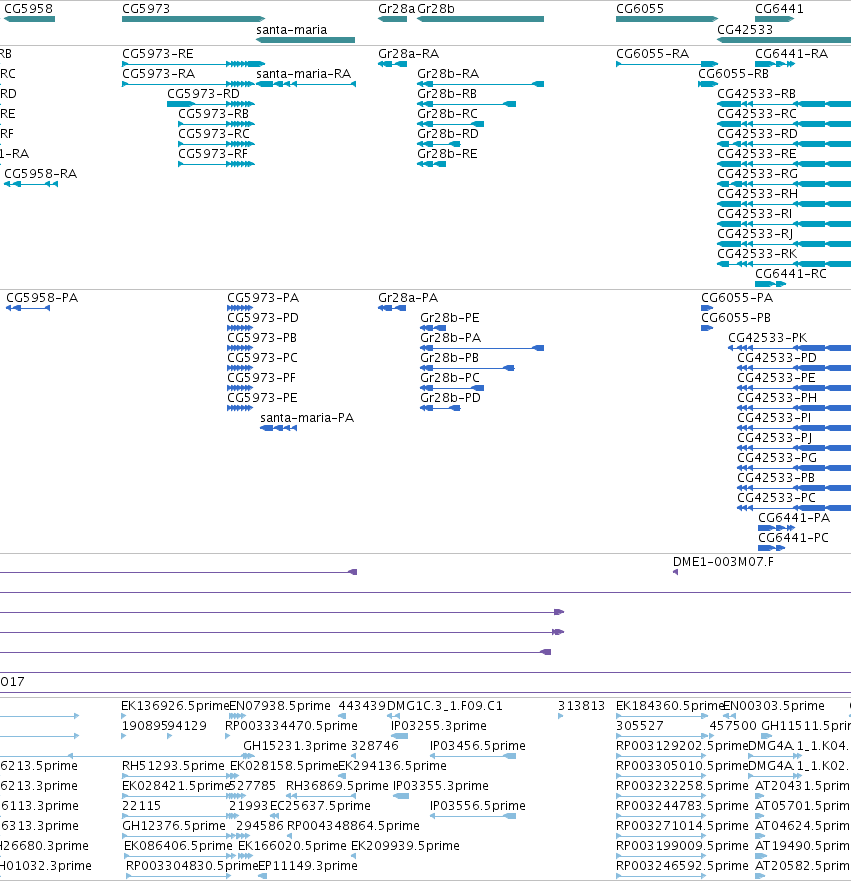Open the DMG1C.3_1.F09.C1 feature

(445, 706)
